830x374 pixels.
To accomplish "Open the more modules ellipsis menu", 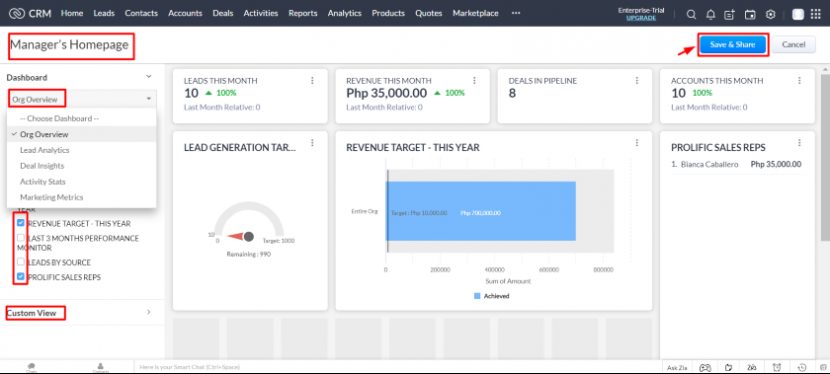I will click(x=516, y=13).
